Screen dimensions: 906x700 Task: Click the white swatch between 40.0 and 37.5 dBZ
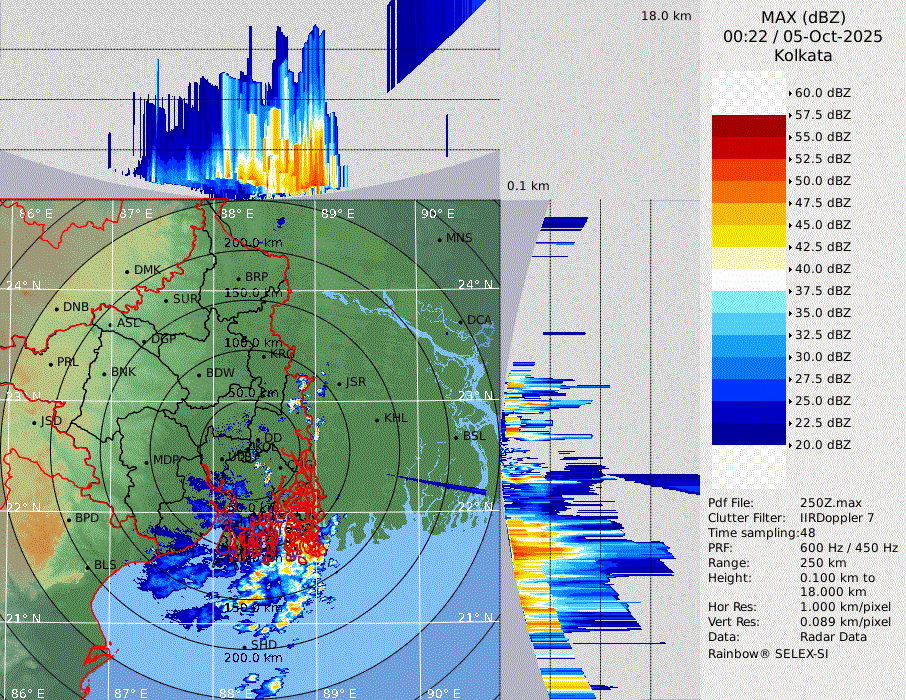[x=749, y=280]
